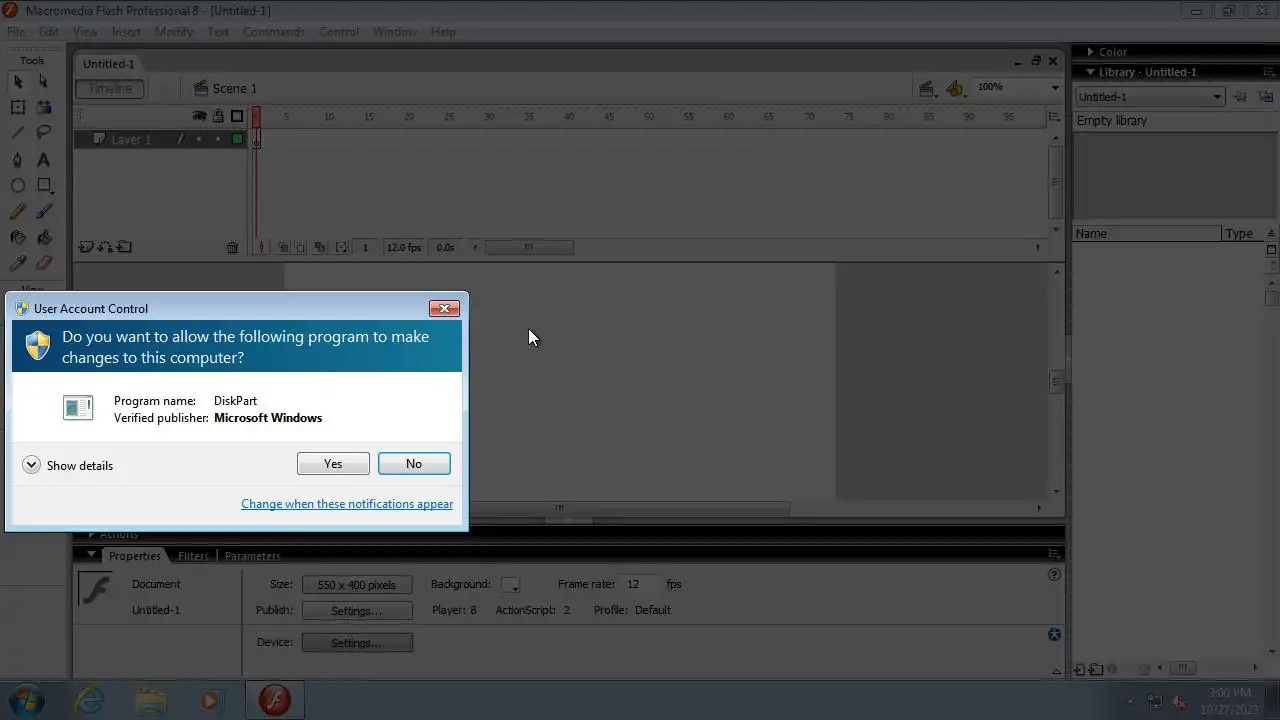Click the Insert Layer Folder icon
This screenshot has width=1280, height=720.
pos(124,247)
